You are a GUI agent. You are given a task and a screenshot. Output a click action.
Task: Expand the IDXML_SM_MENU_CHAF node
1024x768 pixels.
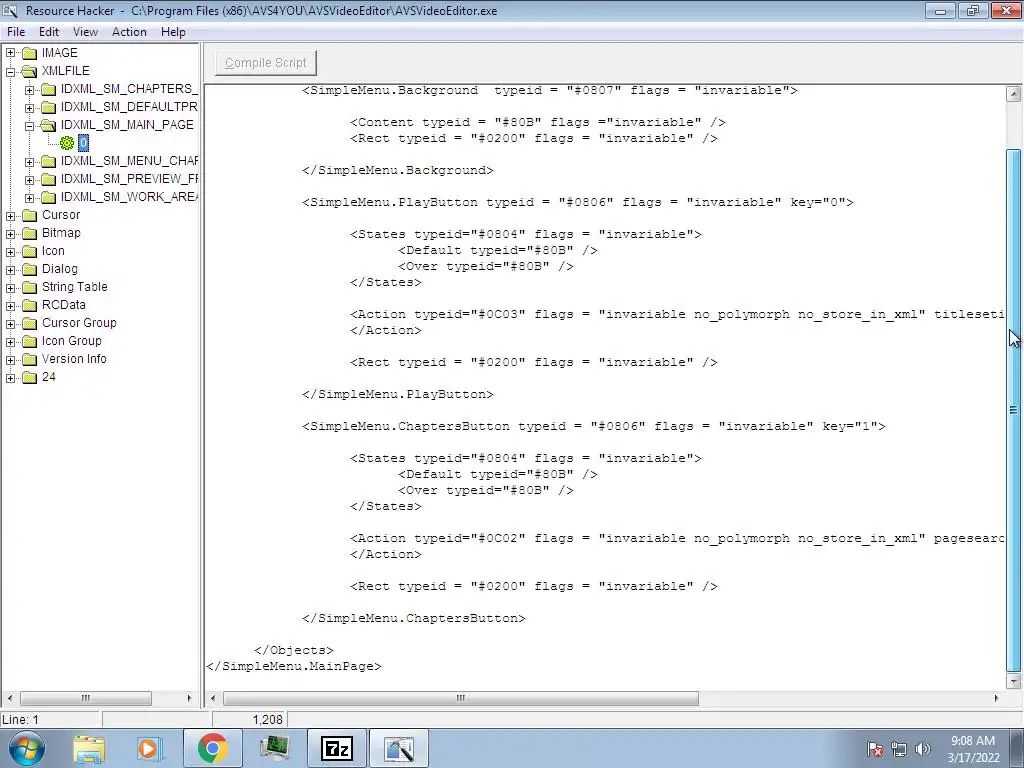pos(29,161)
